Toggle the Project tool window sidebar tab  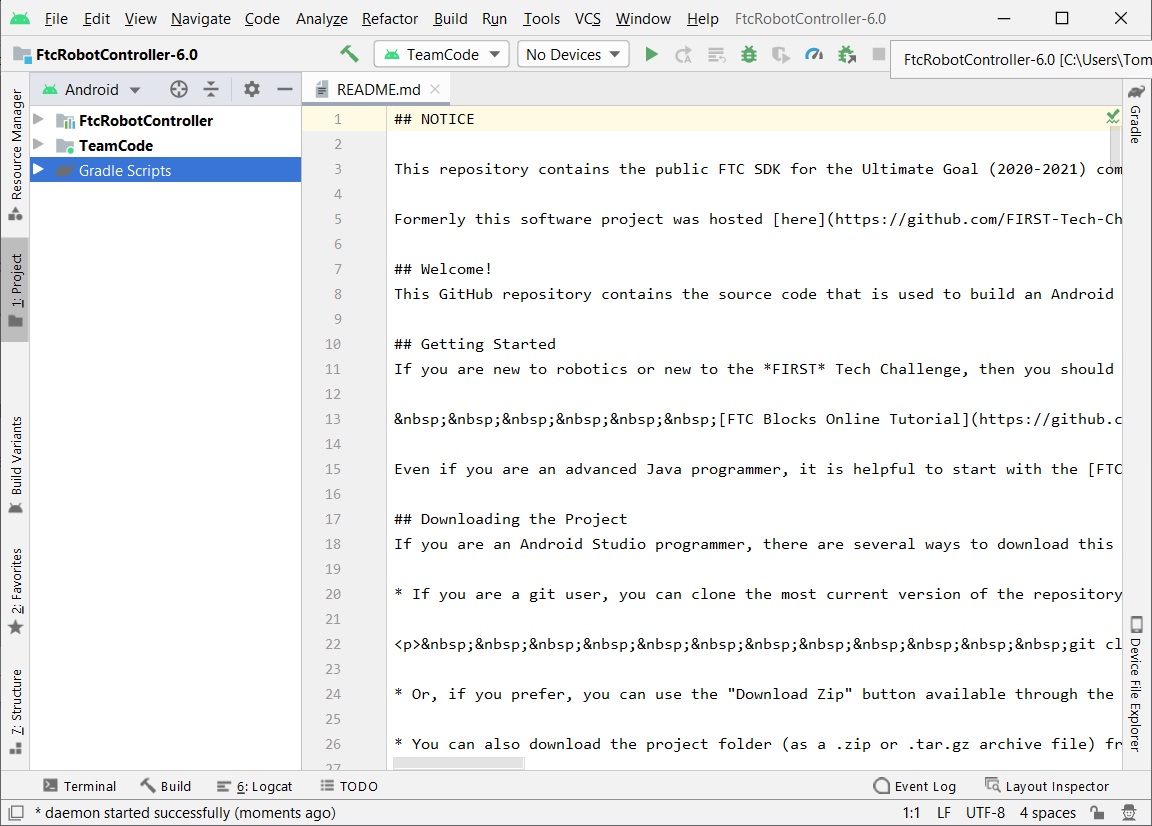tap(15, 290)
